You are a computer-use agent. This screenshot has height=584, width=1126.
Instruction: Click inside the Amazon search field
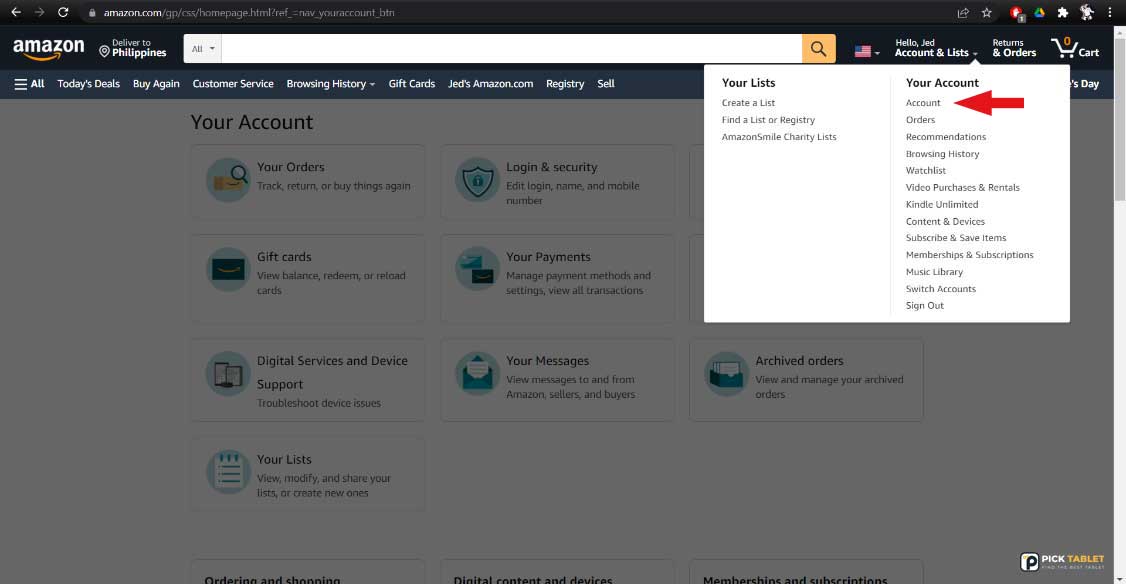[x=510, y=49]
